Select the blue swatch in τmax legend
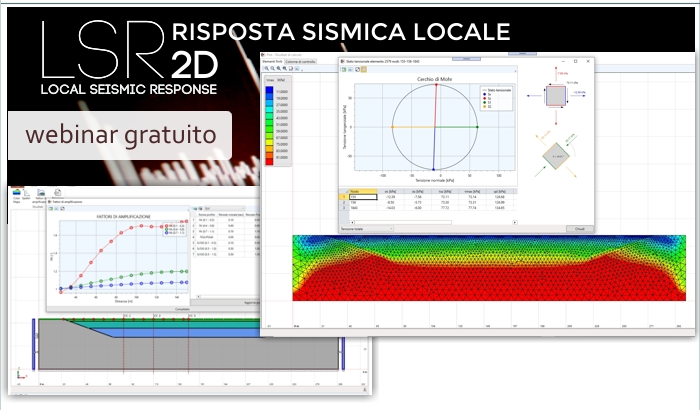Screen dimensions: 700x410 coord(269,91)
